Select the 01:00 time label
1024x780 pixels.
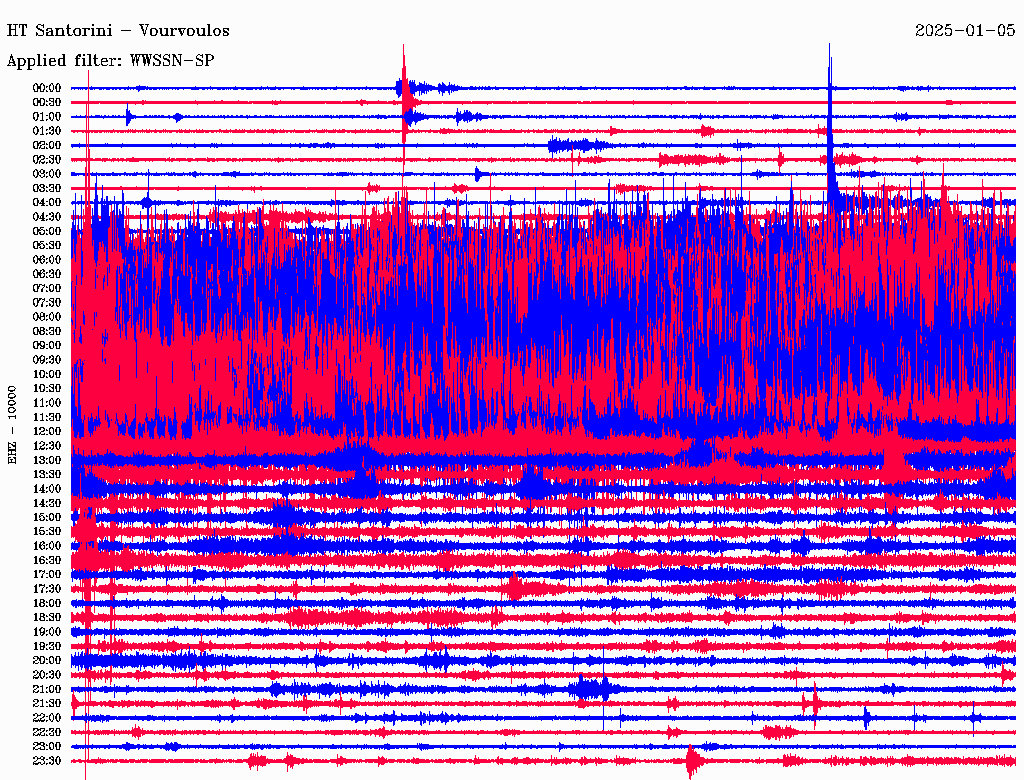click(x=47, y=117)
